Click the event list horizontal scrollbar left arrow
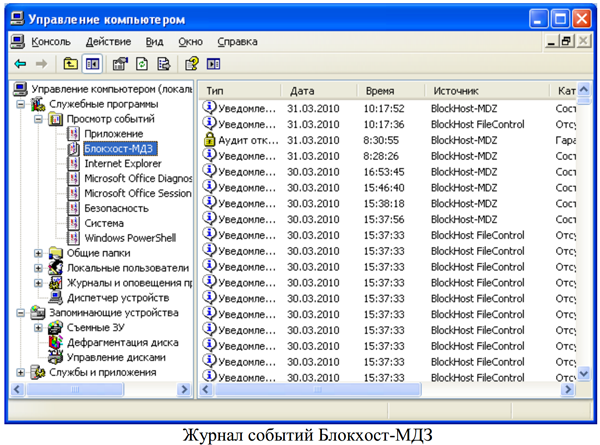The height and width of the screenshot is (445, 600). click(x=206, y=390)
